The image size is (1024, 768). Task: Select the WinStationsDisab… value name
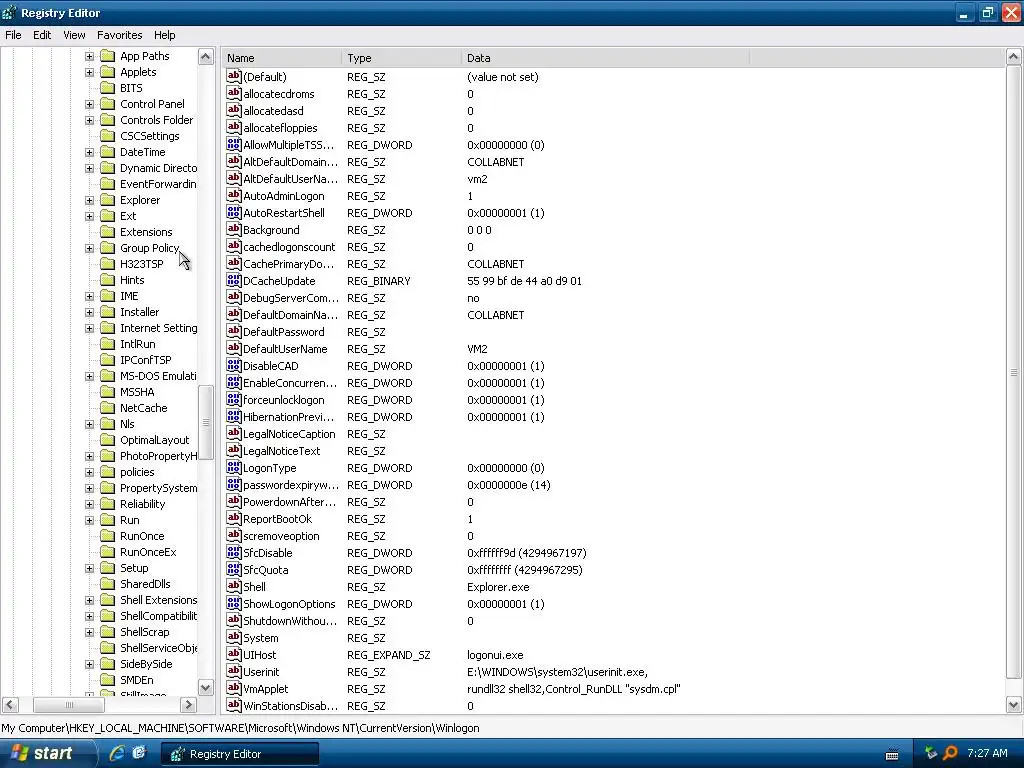click(291, 705)
